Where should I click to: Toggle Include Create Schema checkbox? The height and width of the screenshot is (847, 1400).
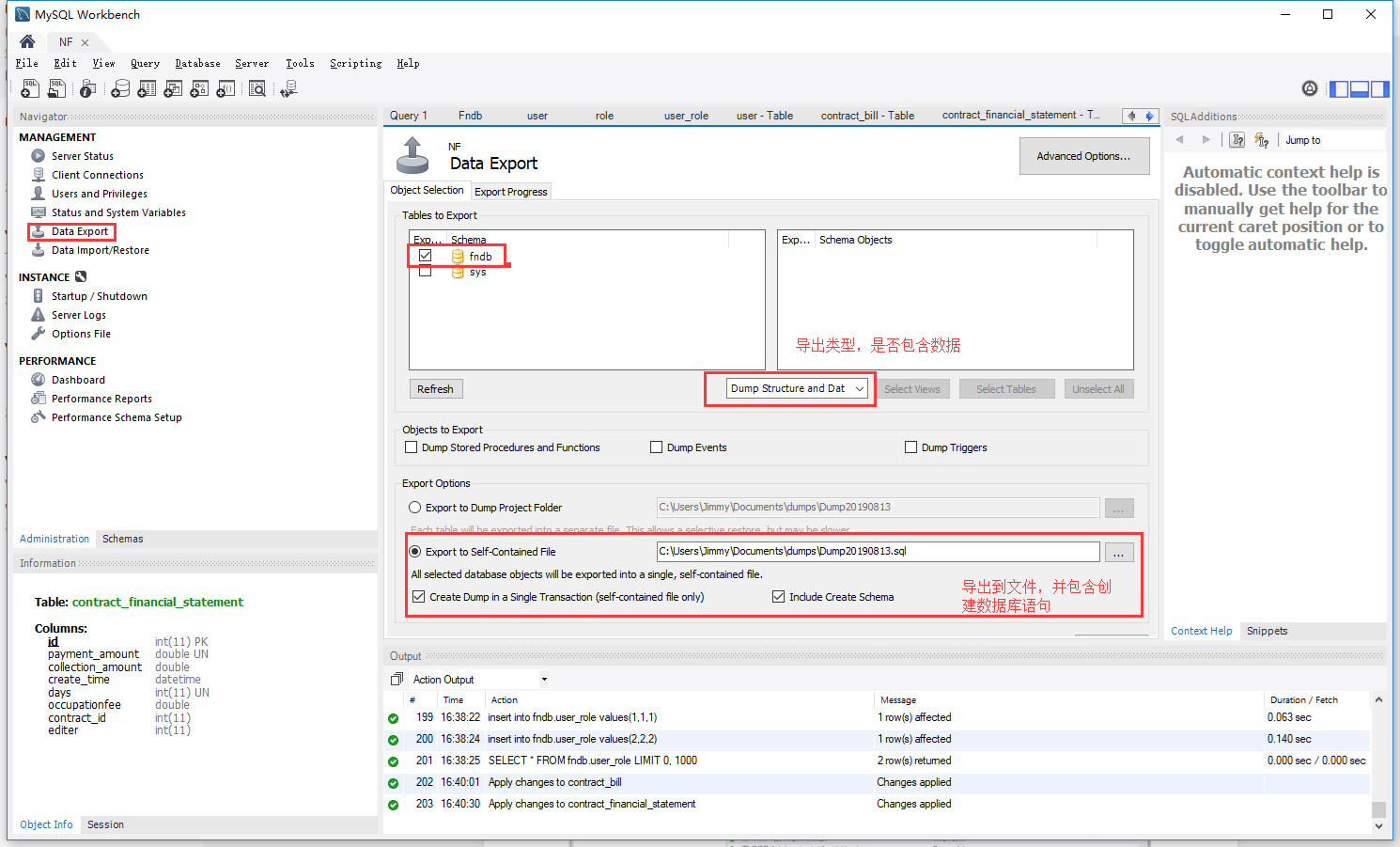778,597
